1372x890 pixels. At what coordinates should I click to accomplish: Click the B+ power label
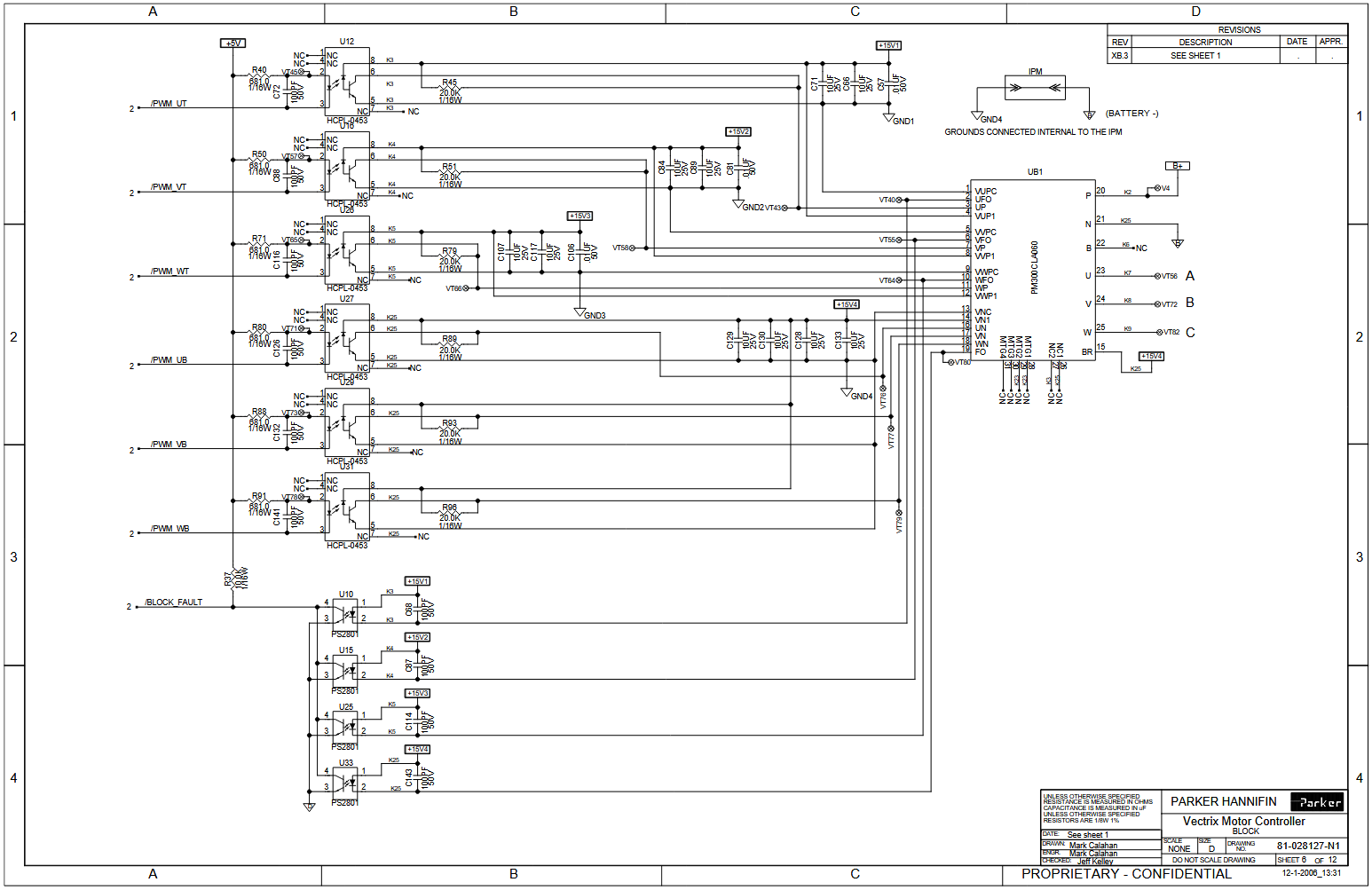coord(1177,166)
